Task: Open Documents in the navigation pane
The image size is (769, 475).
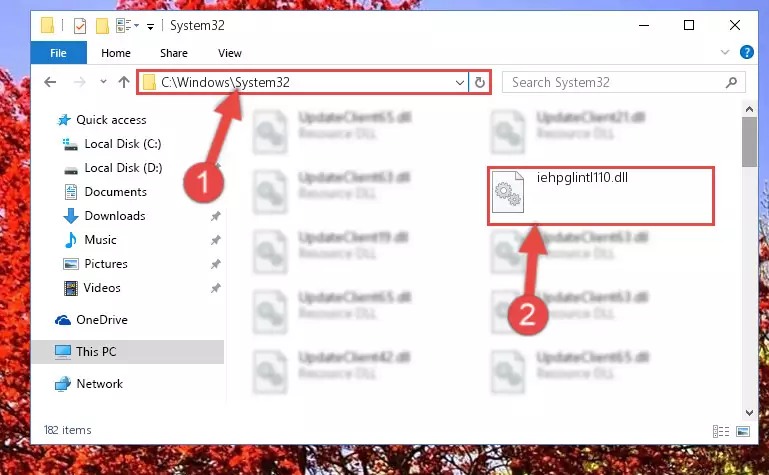Action: (115, 192)
